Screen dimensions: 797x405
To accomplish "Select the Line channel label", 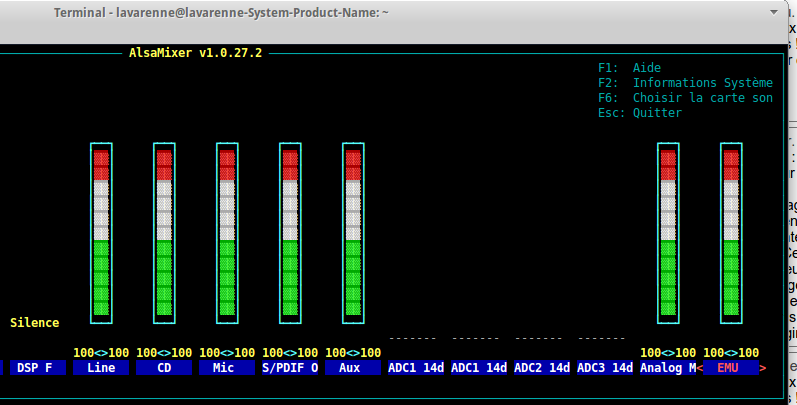I will [x=101, y=368].
